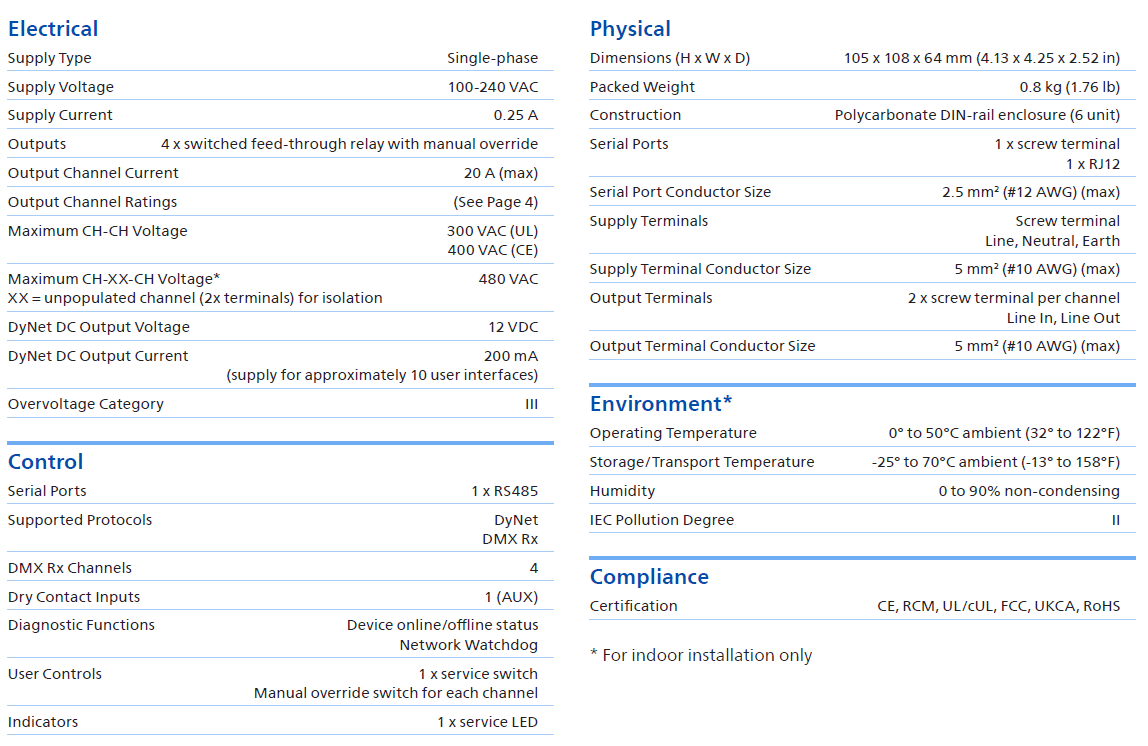
Task: Click the Environment* section heading
Action: click(x=660, y=404)
